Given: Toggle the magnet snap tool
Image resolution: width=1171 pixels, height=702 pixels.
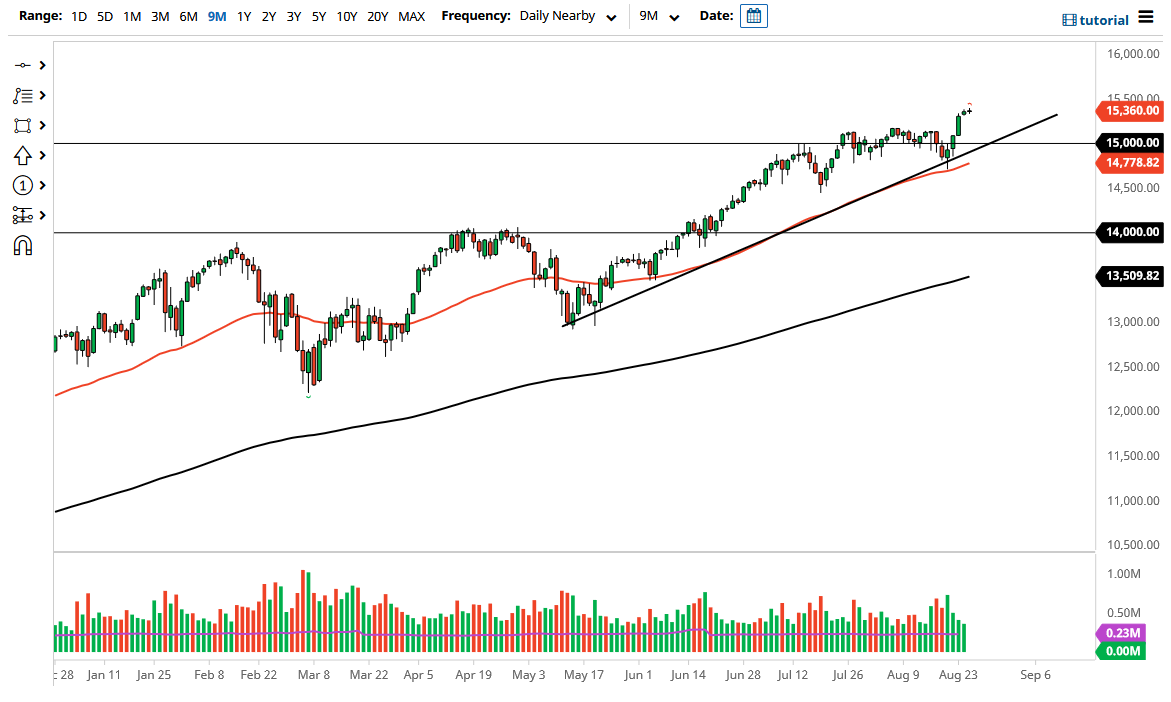Looking at the screenshot, I should point(22,245).
